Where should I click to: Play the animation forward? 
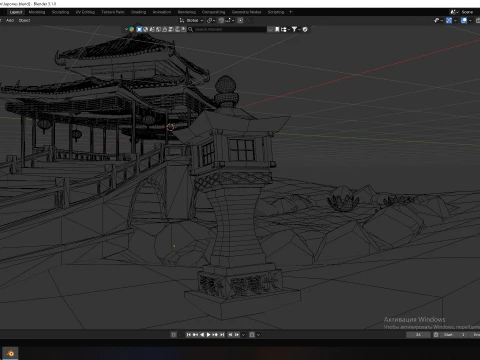click(x=209, y=335)
